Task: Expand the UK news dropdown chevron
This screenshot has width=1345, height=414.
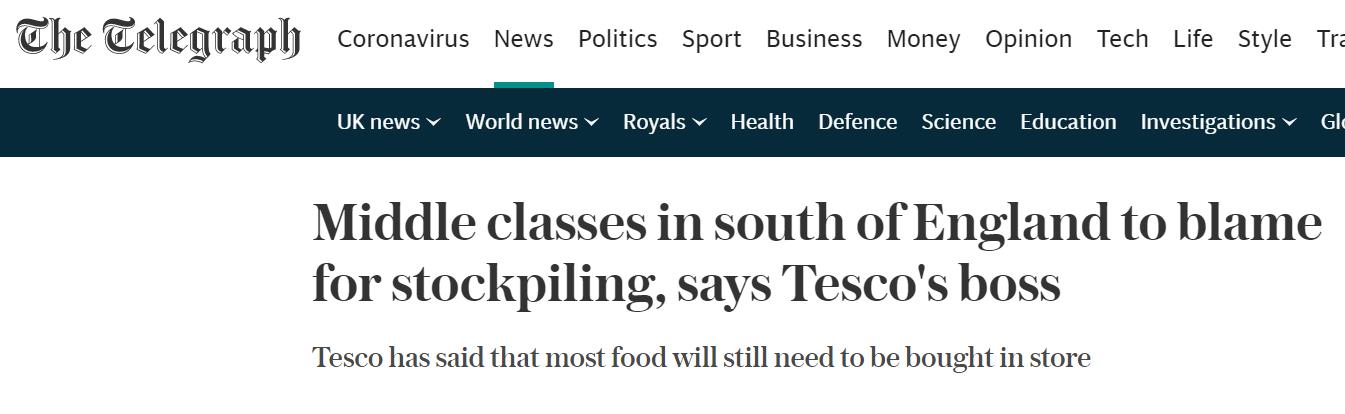Action: (x=434, y=122)
